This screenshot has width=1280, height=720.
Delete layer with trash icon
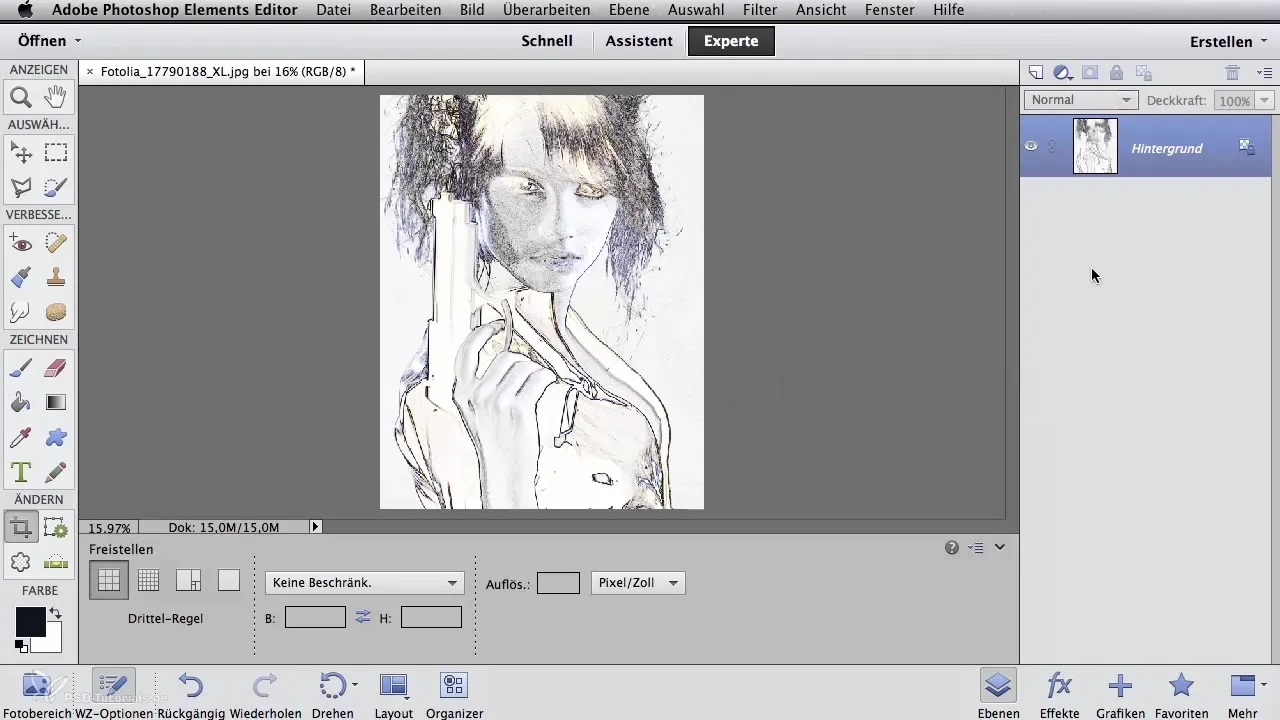point(1233,73)
